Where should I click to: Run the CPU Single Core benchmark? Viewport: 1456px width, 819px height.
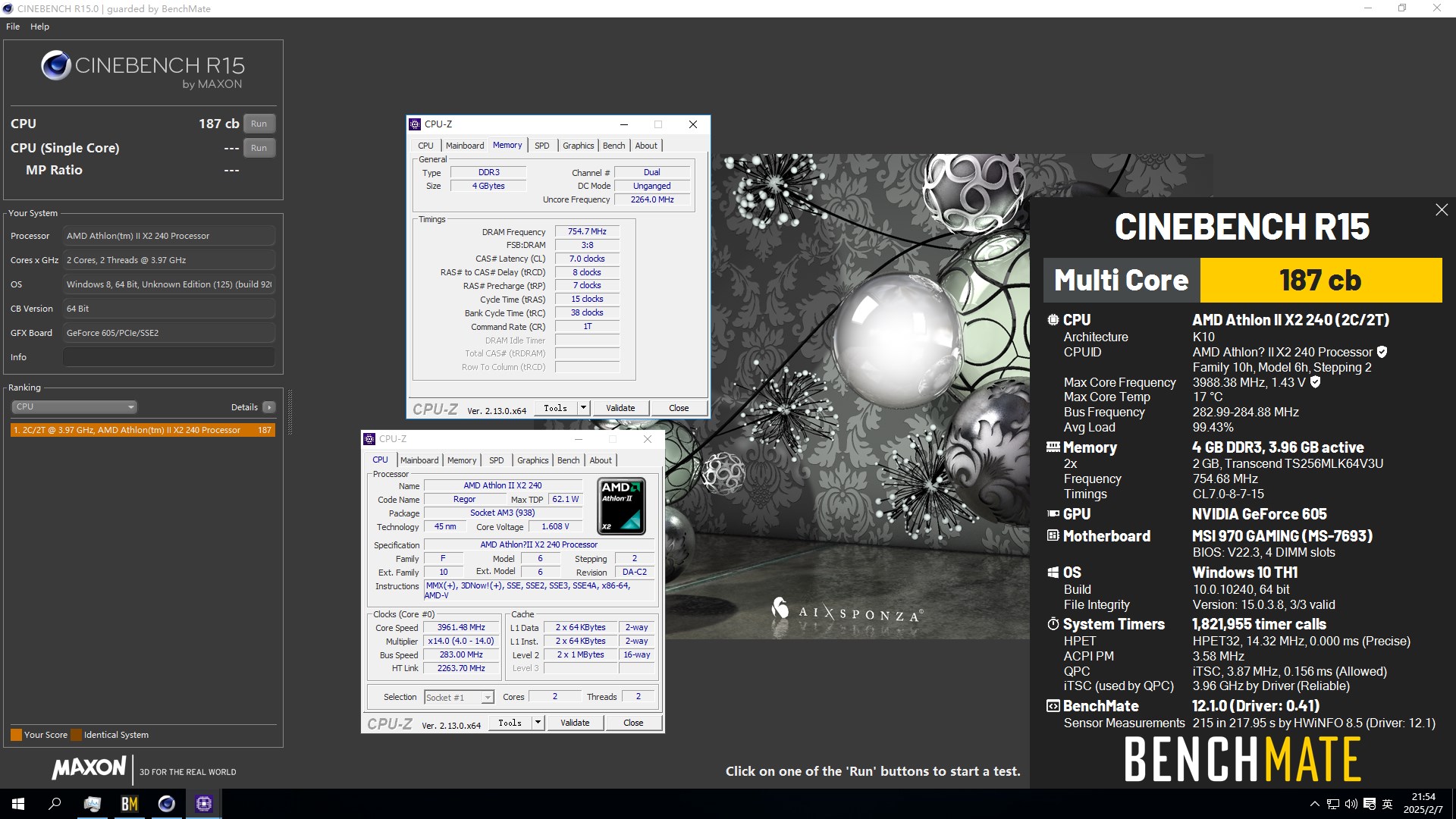coord(259,148)
